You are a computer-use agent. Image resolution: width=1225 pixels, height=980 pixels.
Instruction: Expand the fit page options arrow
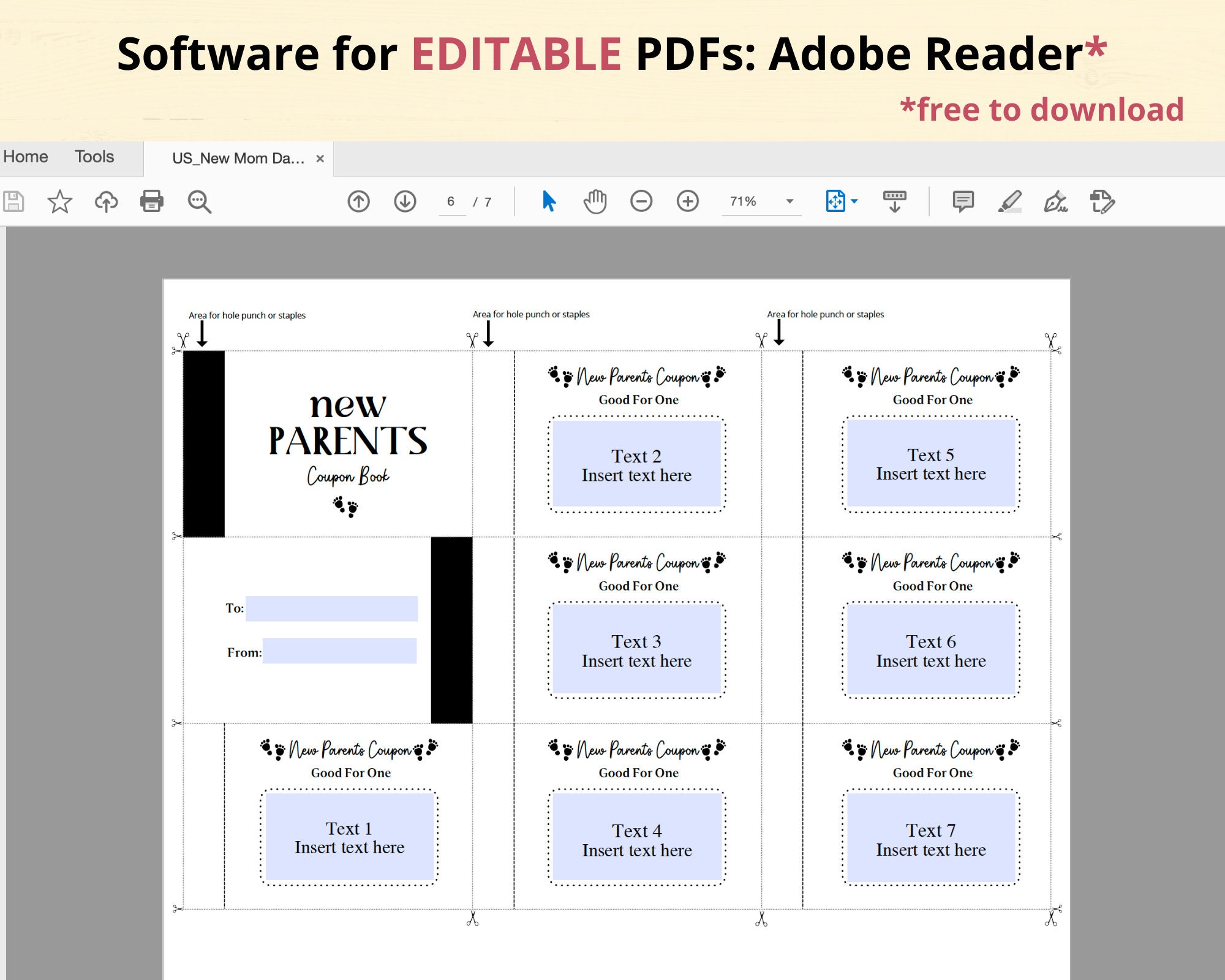pos(854,201)
